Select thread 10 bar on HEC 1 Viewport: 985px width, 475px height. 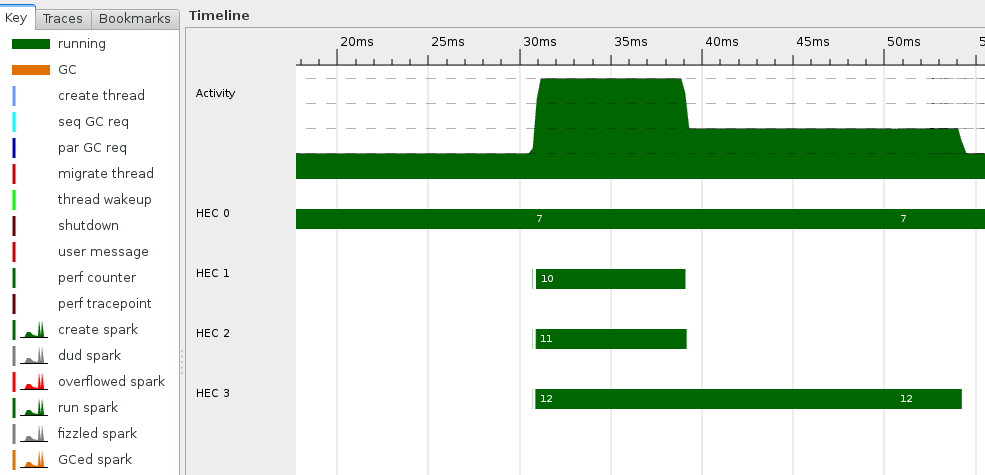pos(610,279)
